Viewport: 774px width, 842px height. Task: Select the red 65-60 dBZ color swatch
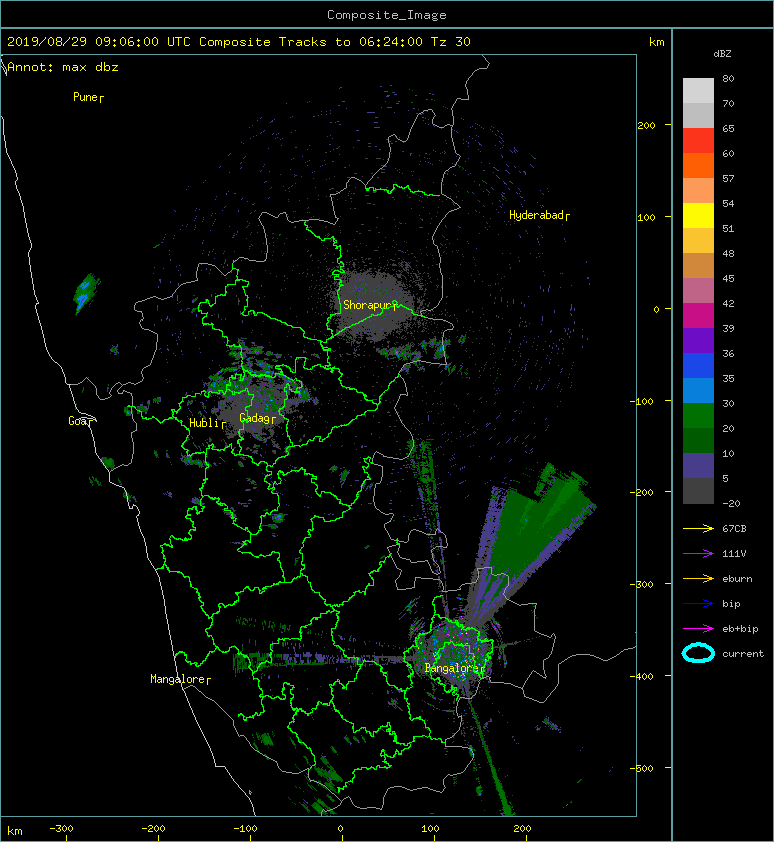698,141
